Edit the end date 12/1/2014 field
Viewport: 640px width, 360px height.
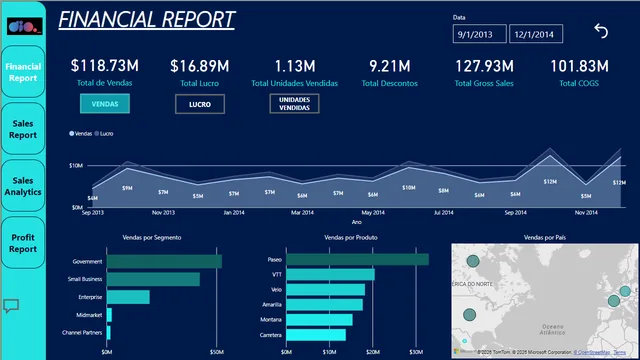tap(536, 34)
